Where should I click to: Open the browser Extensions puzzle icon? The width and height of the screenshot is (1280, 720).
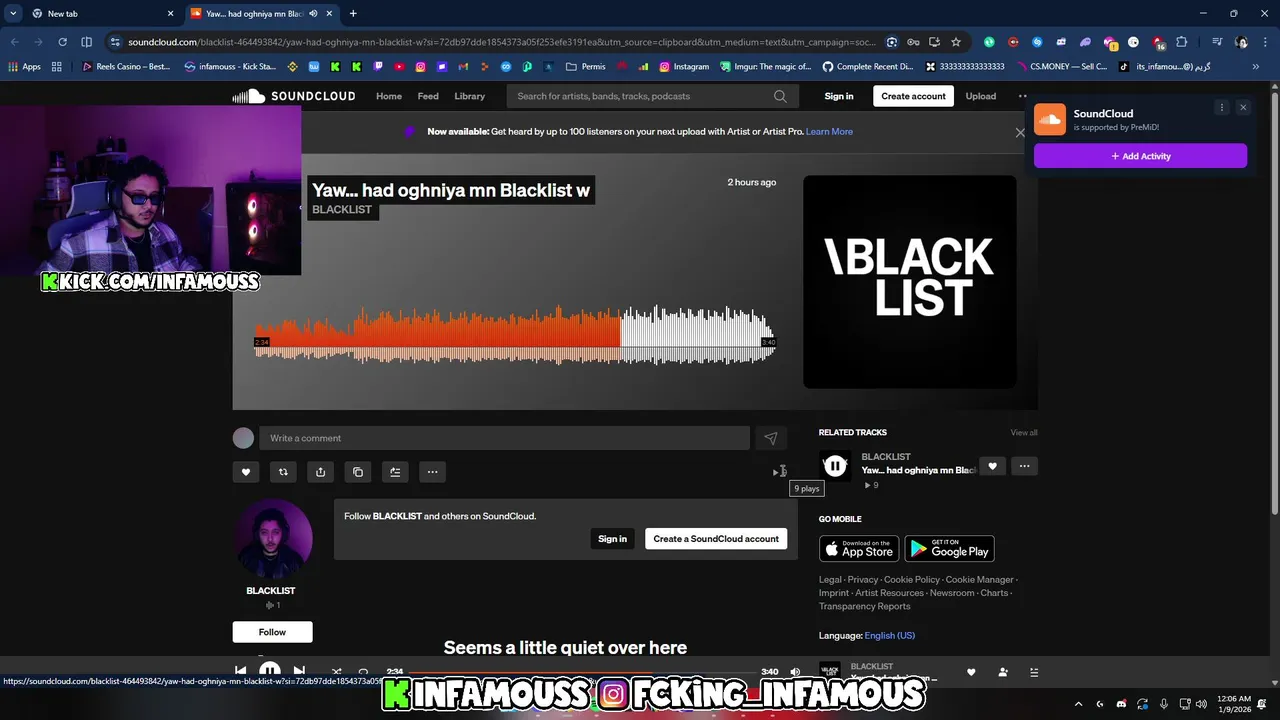[x=1182, y=42]
